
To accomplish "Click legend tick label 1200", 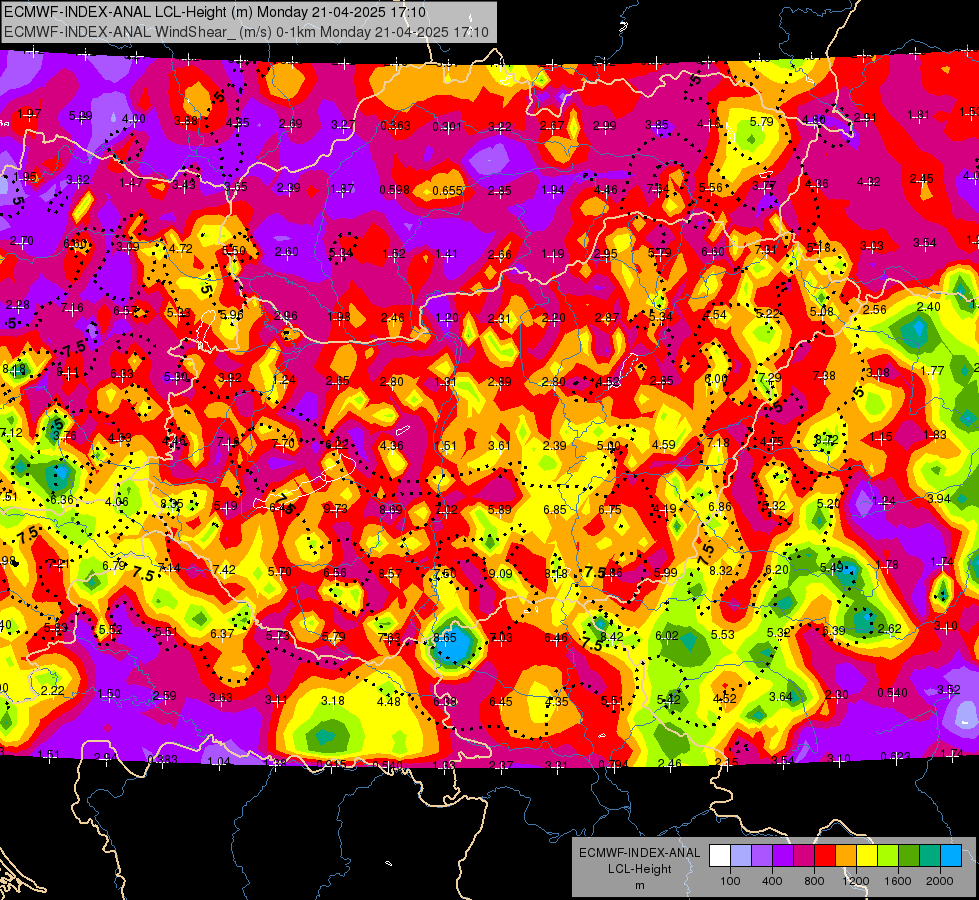I will point(855,881).
